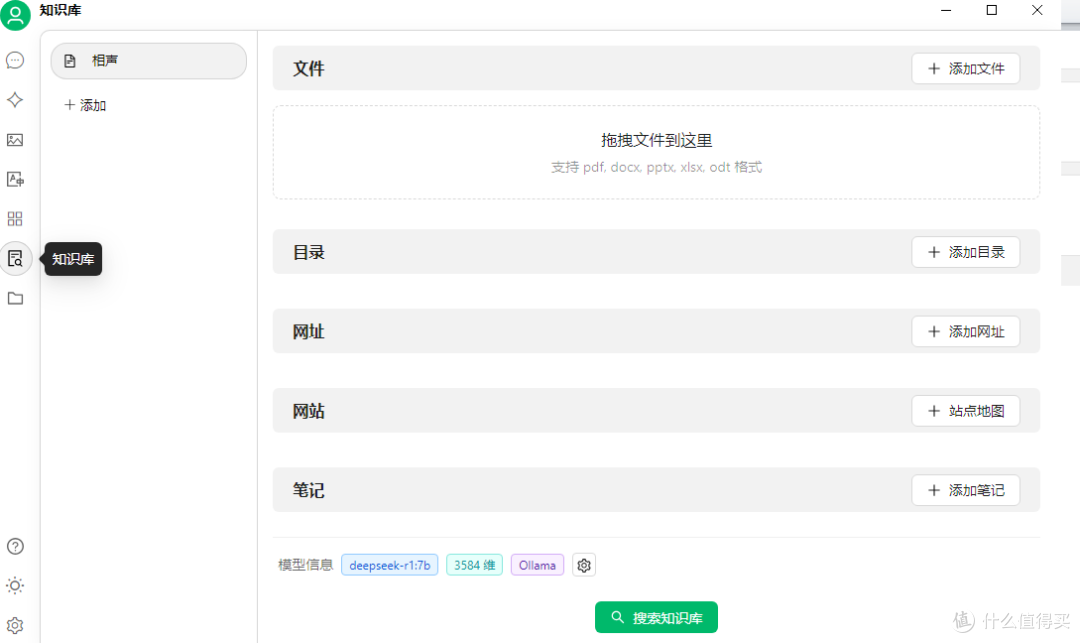Open the help question mark icon
This screenshot has height=643, width=1080.
point(15,546)
